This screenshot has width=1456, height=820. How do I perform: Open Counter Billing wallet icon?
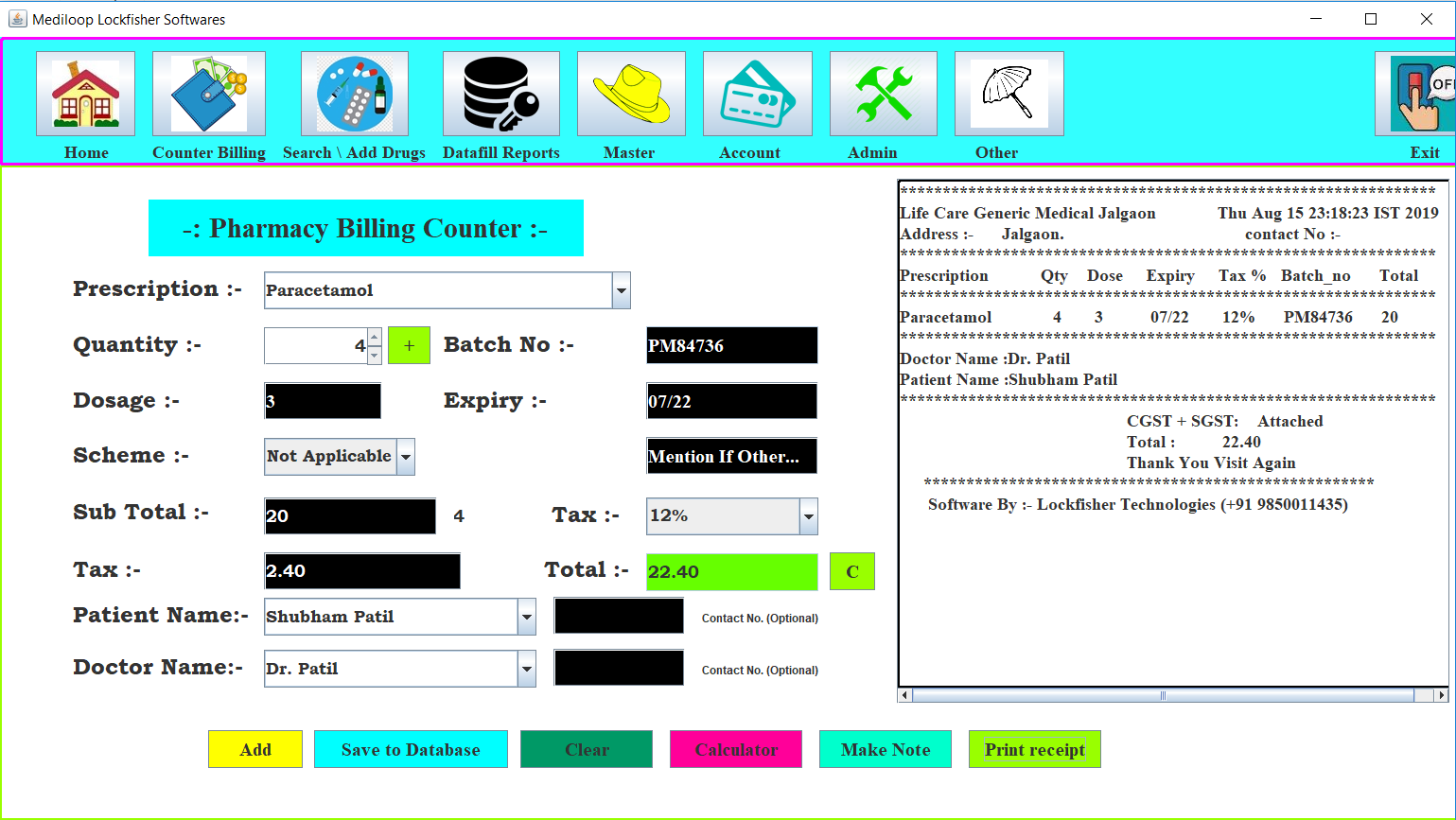click(209, 94)
